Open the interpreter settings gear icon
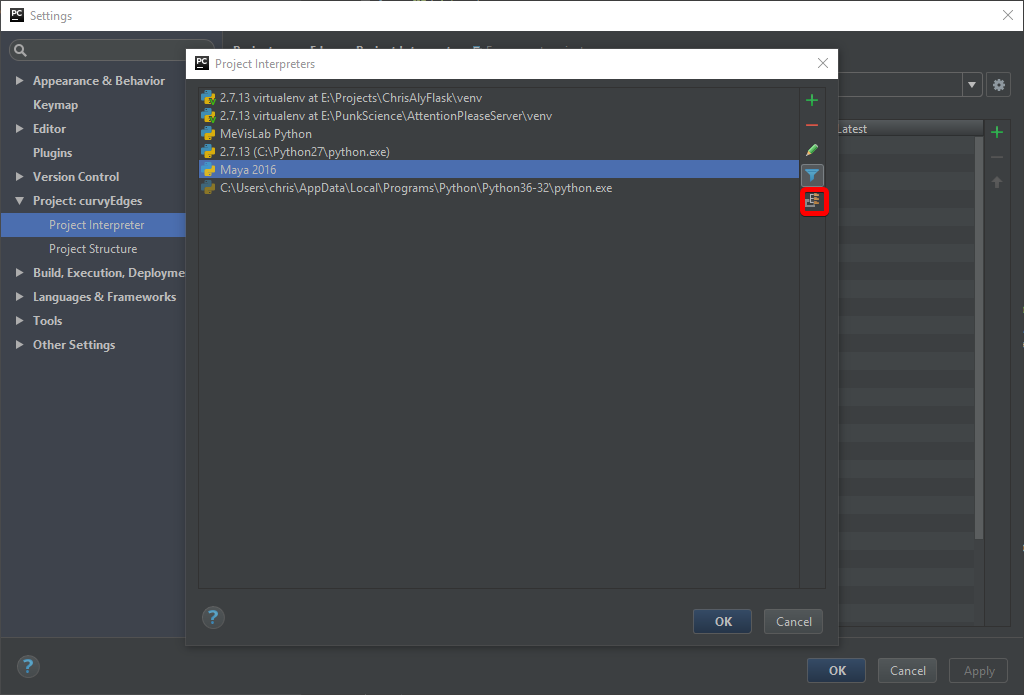The image size is (1024, 695). point(998,85)
